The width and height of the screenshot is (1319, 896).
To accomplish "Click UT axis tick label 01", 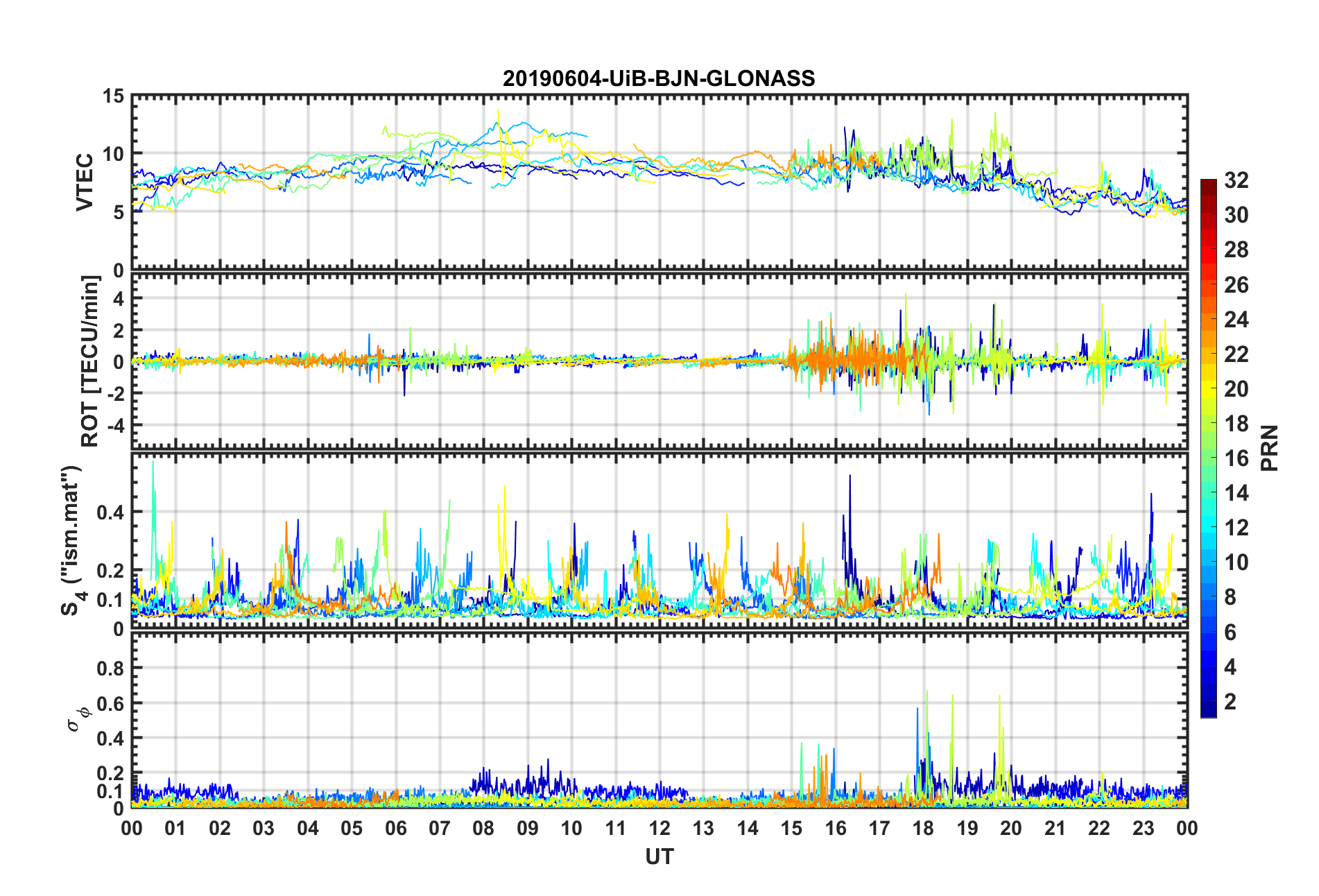I will click(175, 829).
